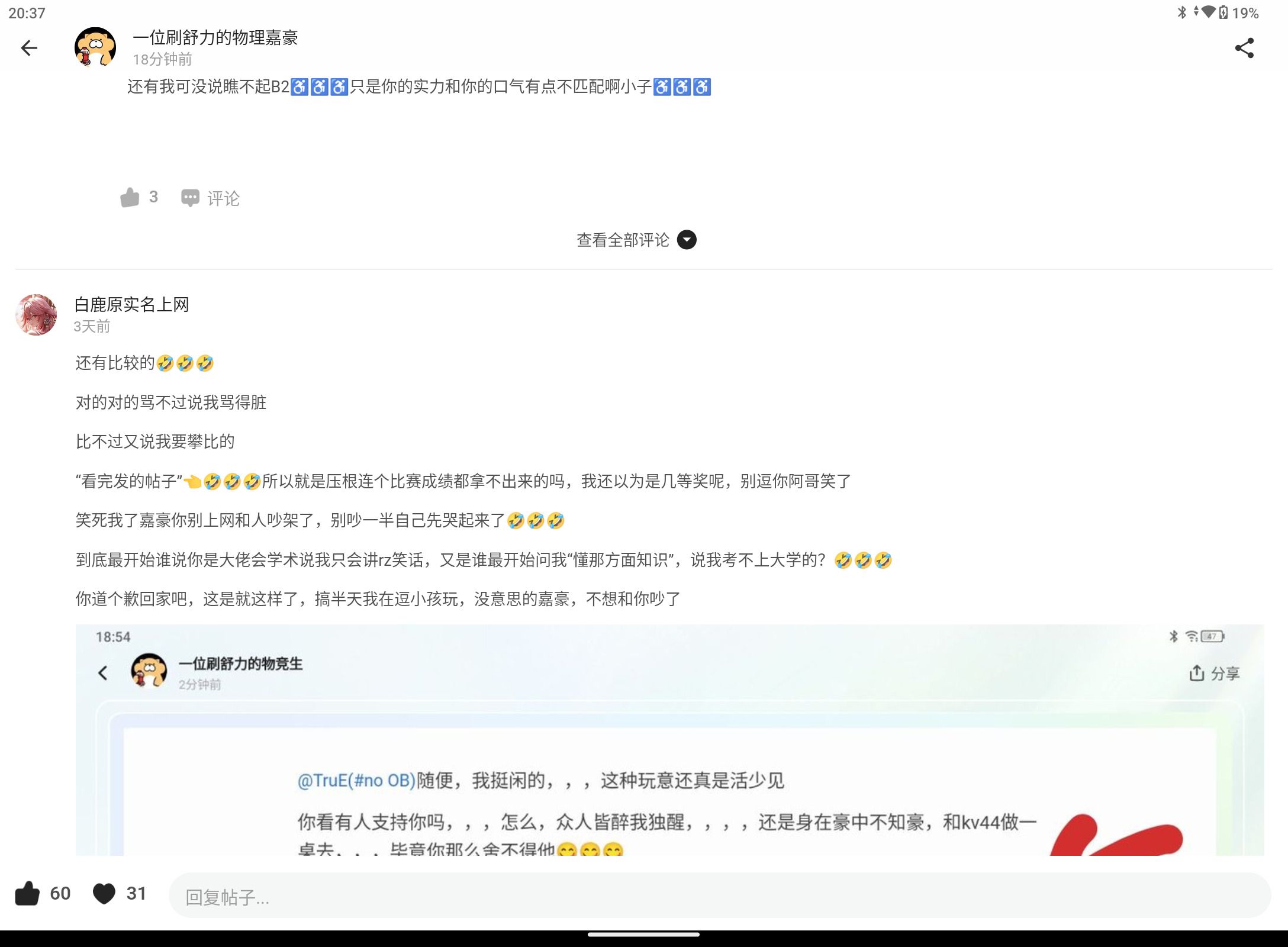Select the line starting 你道个歉回家吧
1288x947 pixels.
[x=378, y=599]
